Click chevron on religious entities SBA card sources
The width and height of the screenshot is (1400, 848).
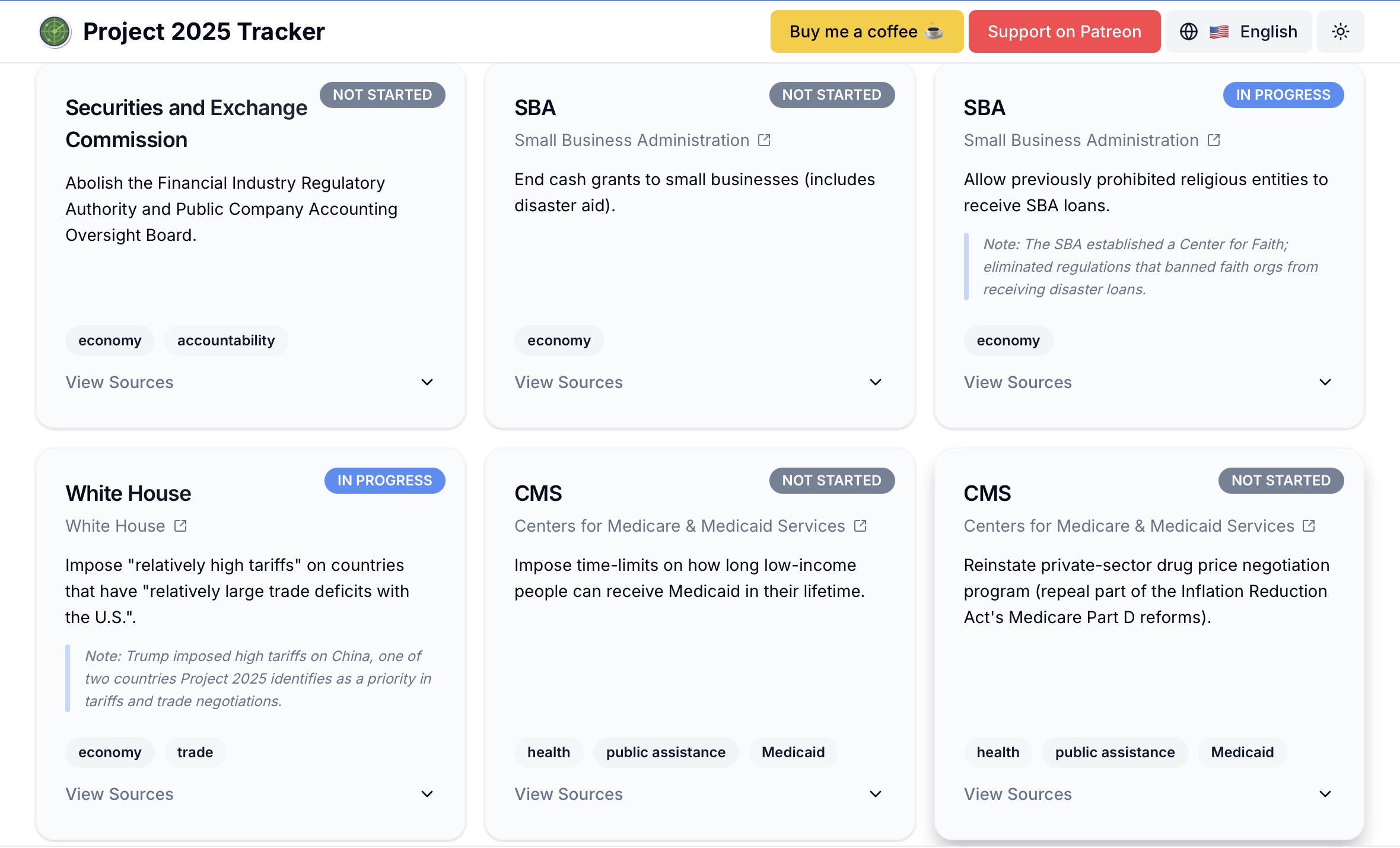pos(1325,382)
